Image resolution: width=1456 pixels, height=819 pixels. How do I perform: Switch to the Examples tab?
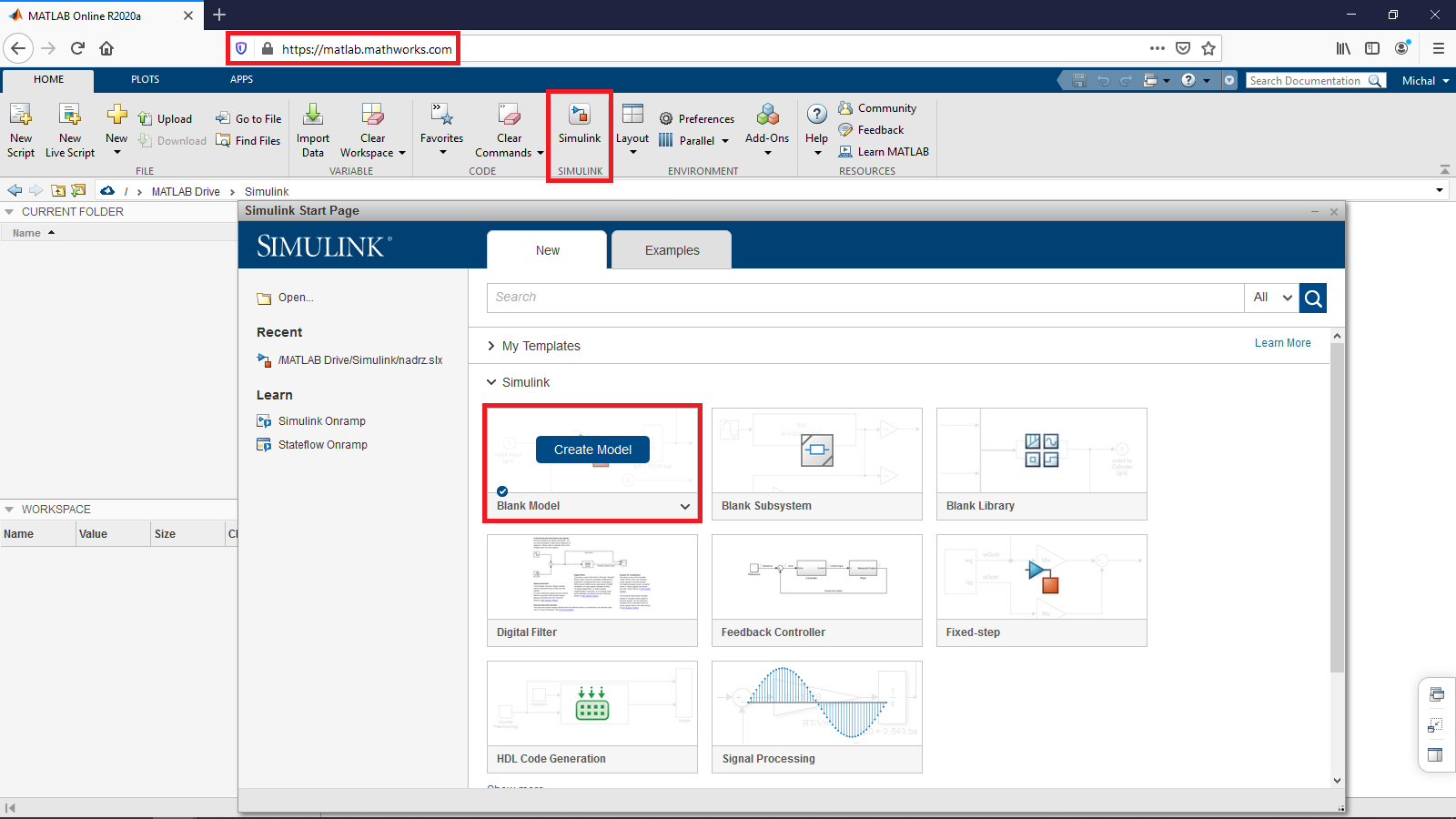pos(672,250)
